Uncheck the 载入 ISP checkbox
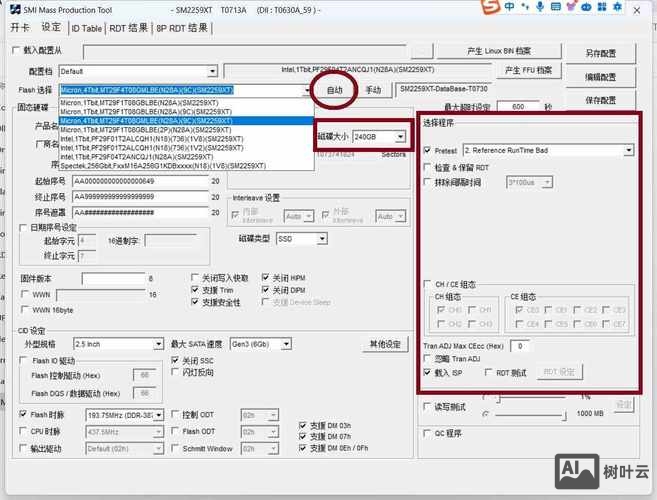 (428, 371)
